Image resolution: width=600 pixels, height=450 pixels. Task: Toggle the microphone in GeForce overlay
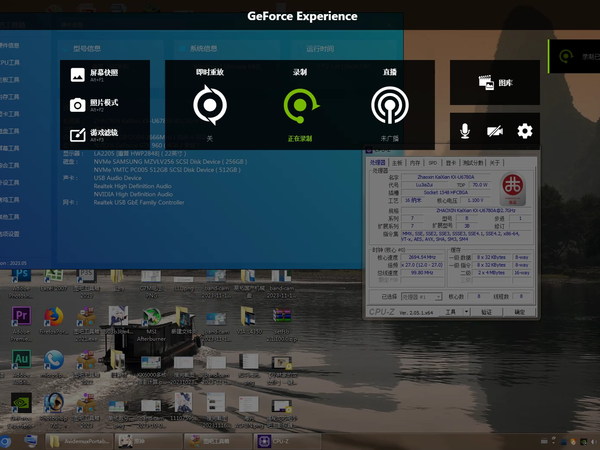465,131
